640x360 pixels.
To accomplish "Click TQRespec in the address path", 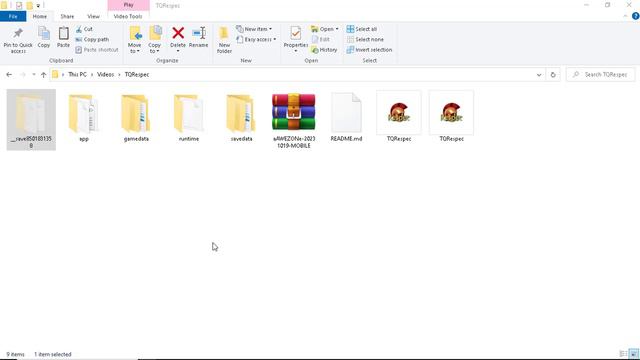I will [x=137, y=75].
